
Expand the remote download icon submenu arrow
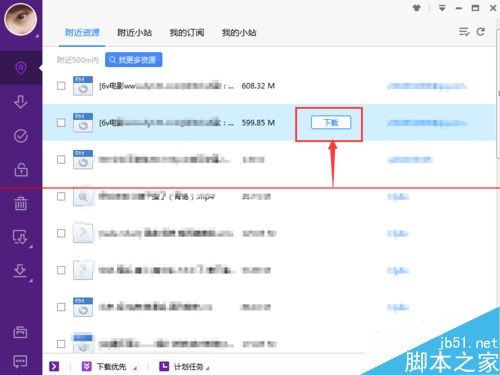(x=31, y=246)
